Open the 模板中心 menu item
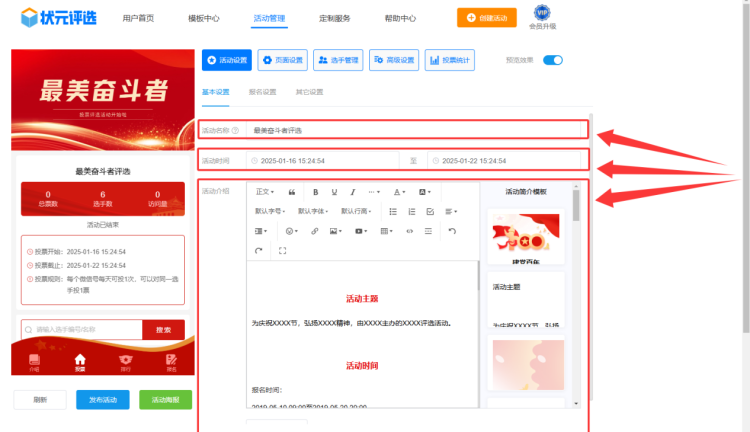The height and width of the screenshot is (432, 750). [204, 18]
